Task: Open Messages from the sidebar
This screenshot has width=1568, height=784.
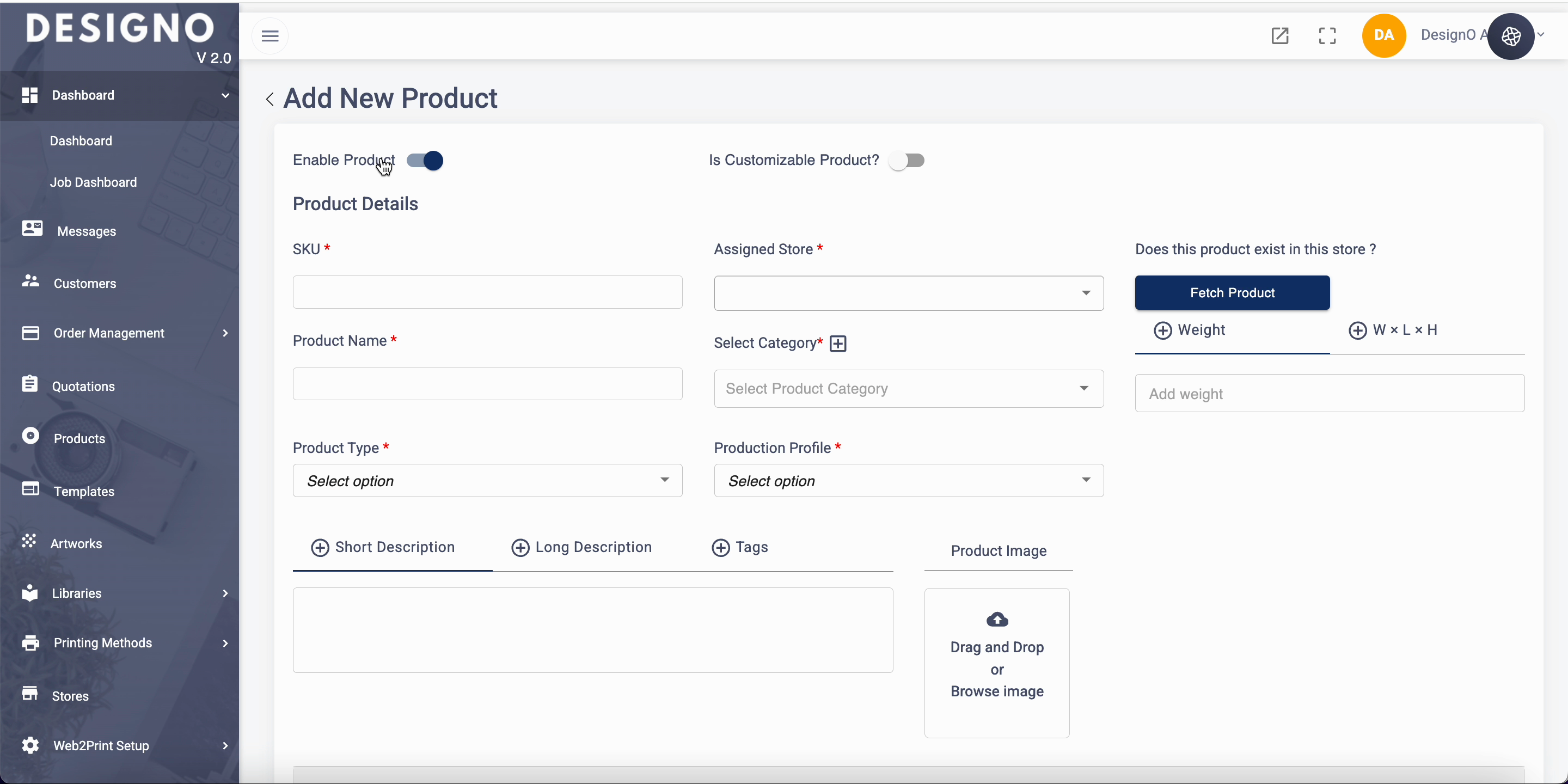Action: [86, 231]
